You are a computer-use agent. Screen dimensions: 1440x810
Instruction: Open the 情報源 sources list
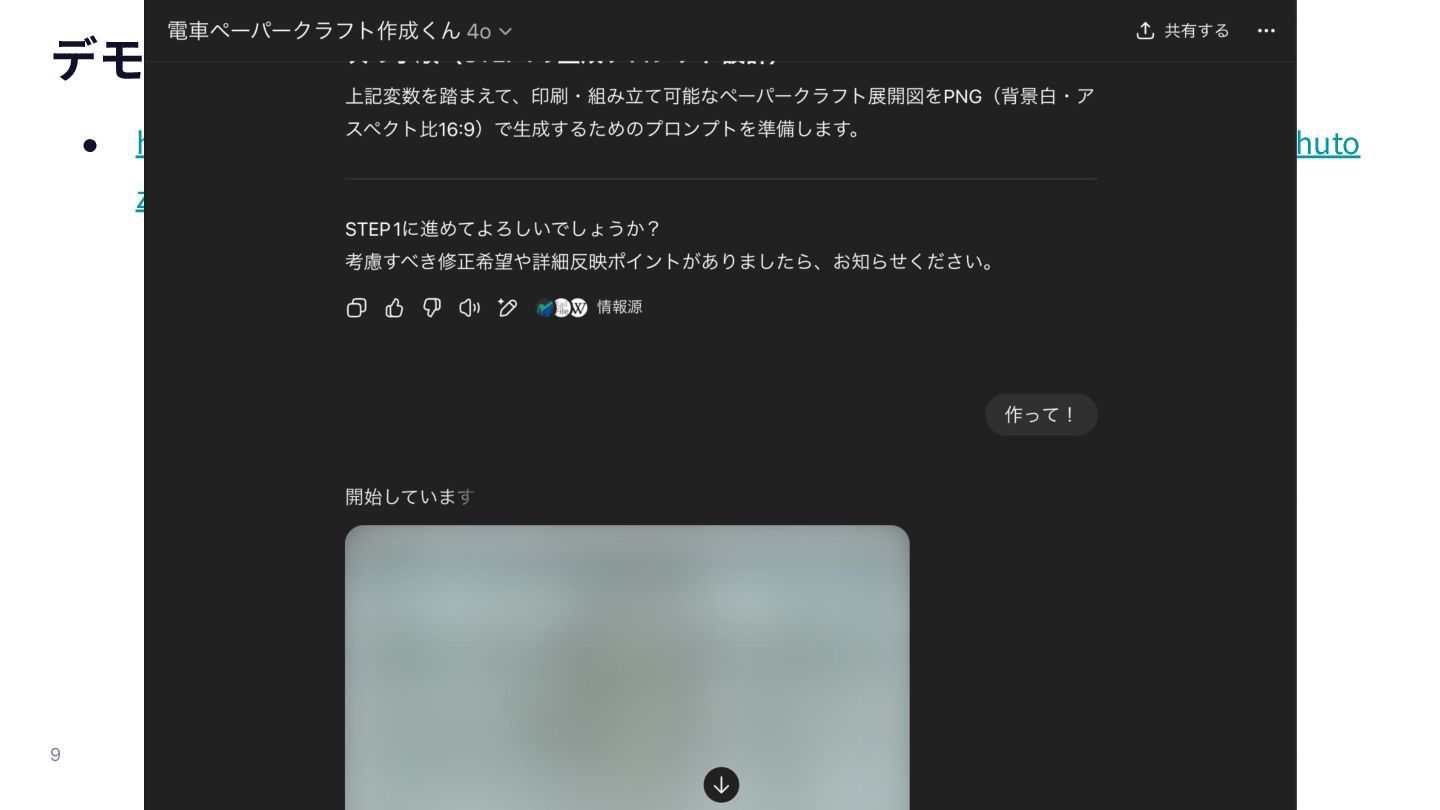tap(589, 308)
